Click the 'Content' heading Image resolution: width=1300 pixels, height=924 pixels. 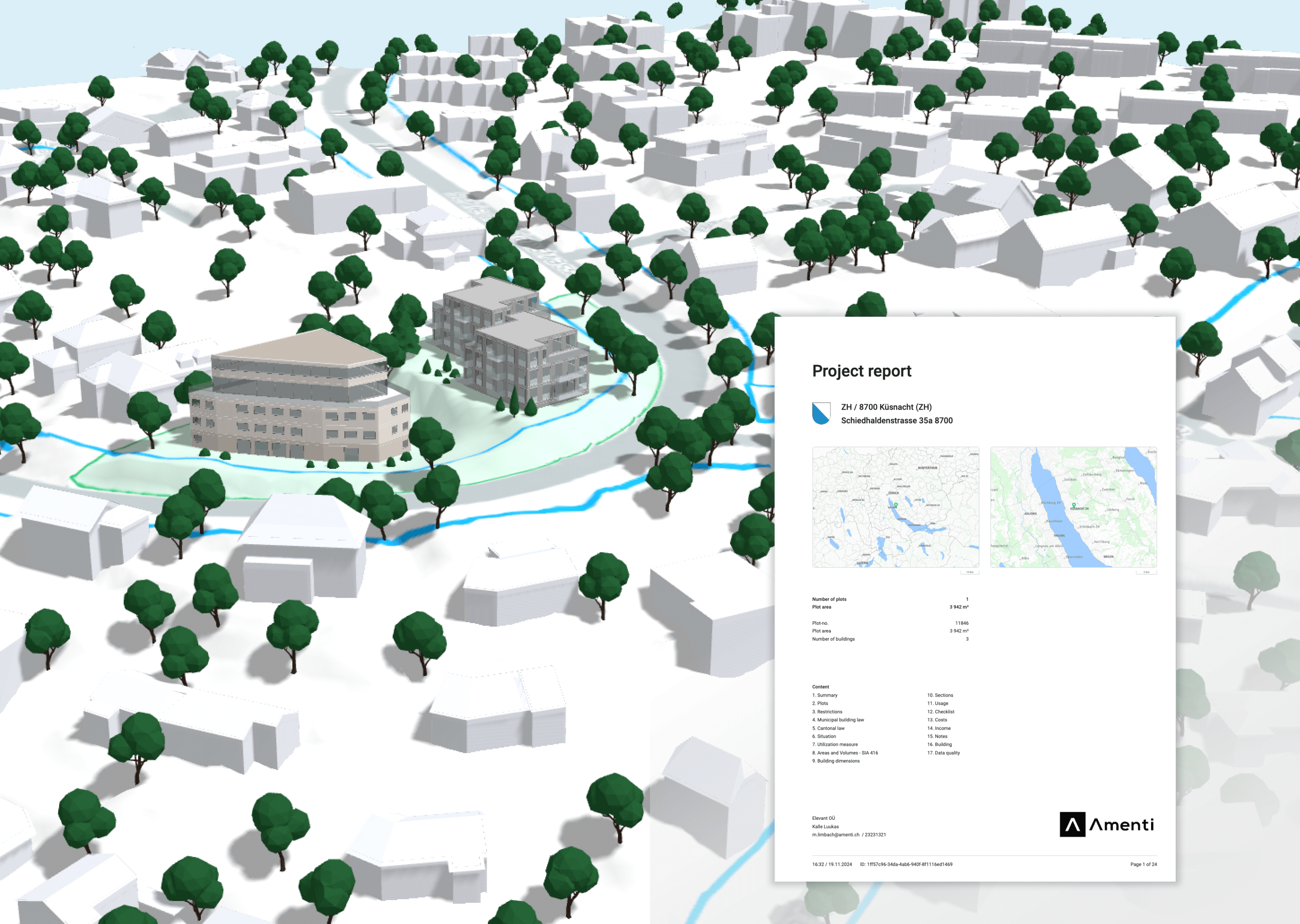tap(820, 687)
